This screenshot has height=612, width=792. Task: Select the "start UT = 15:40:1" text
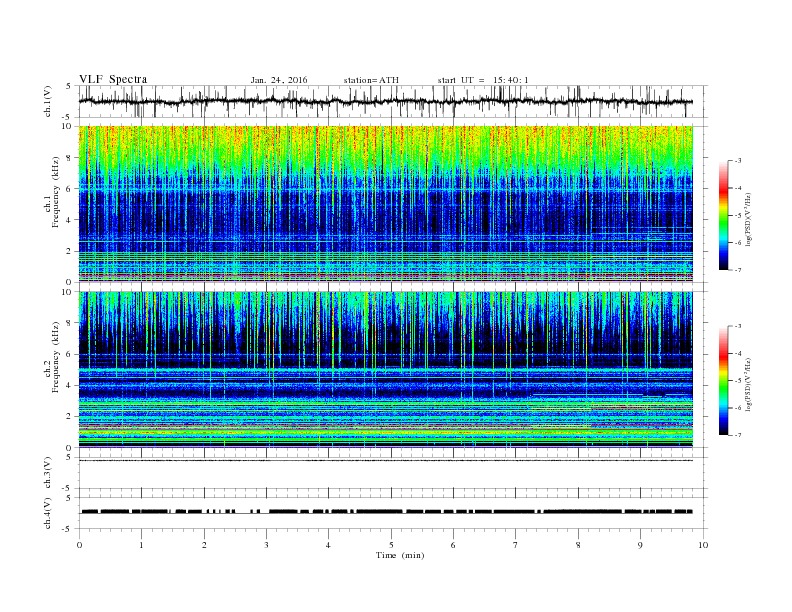(x=483, y=80)
